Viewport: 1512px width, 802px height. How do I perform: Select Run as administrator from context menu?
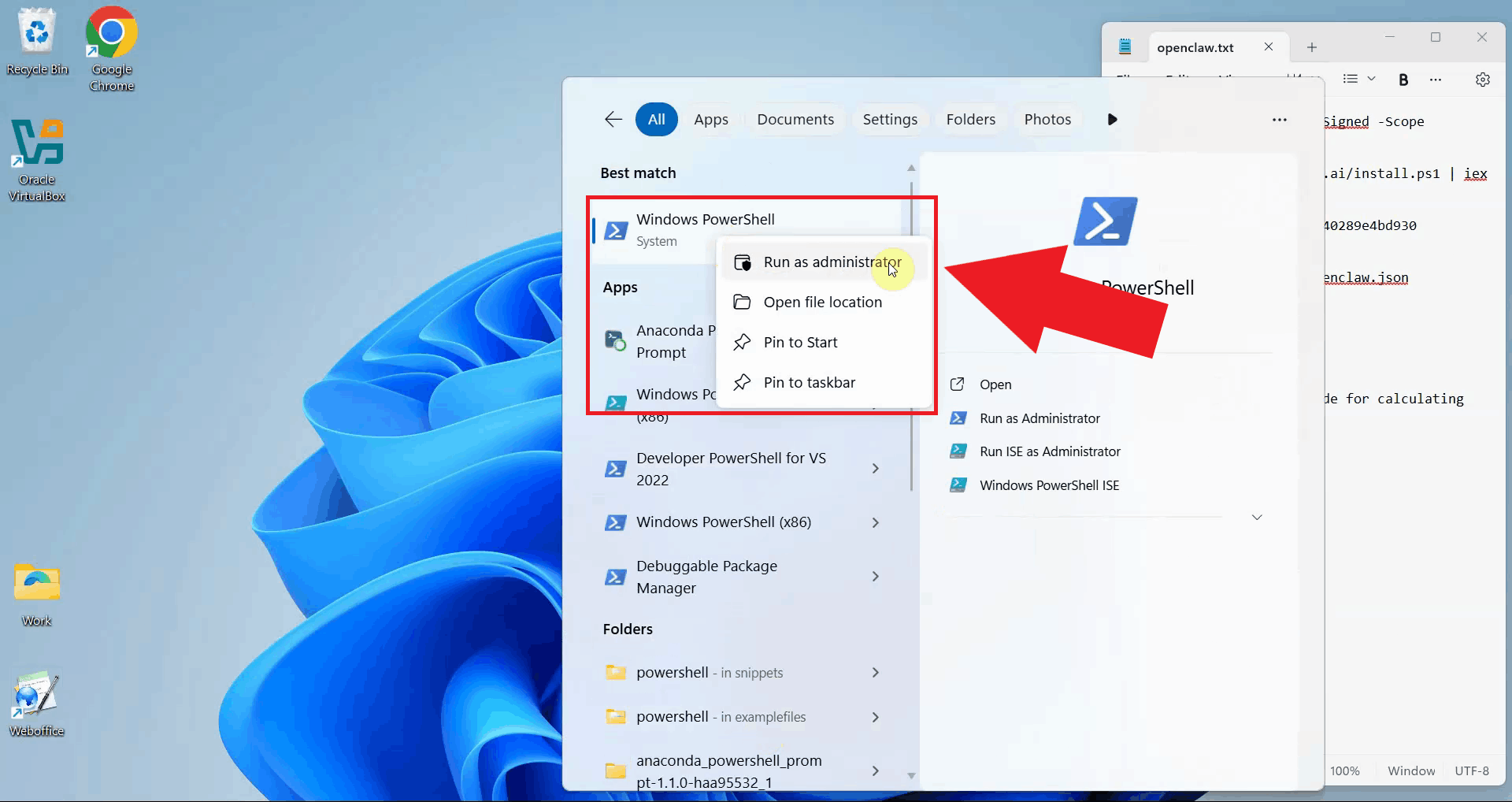click(x=832, y=262)
